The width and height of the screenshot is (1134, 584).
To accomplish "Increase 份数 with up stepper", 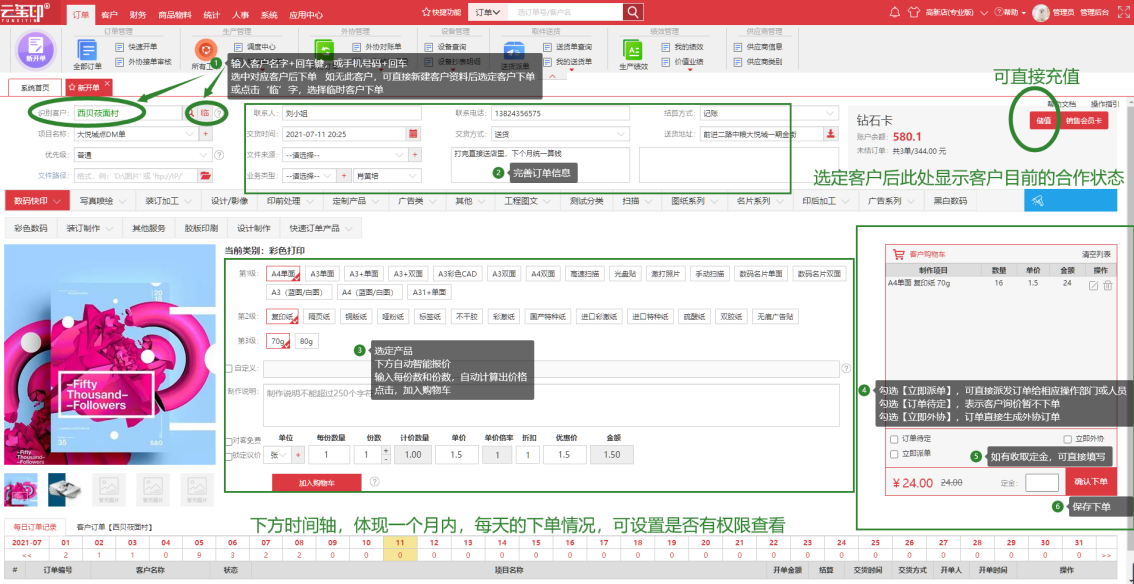I will coord(385,450).
